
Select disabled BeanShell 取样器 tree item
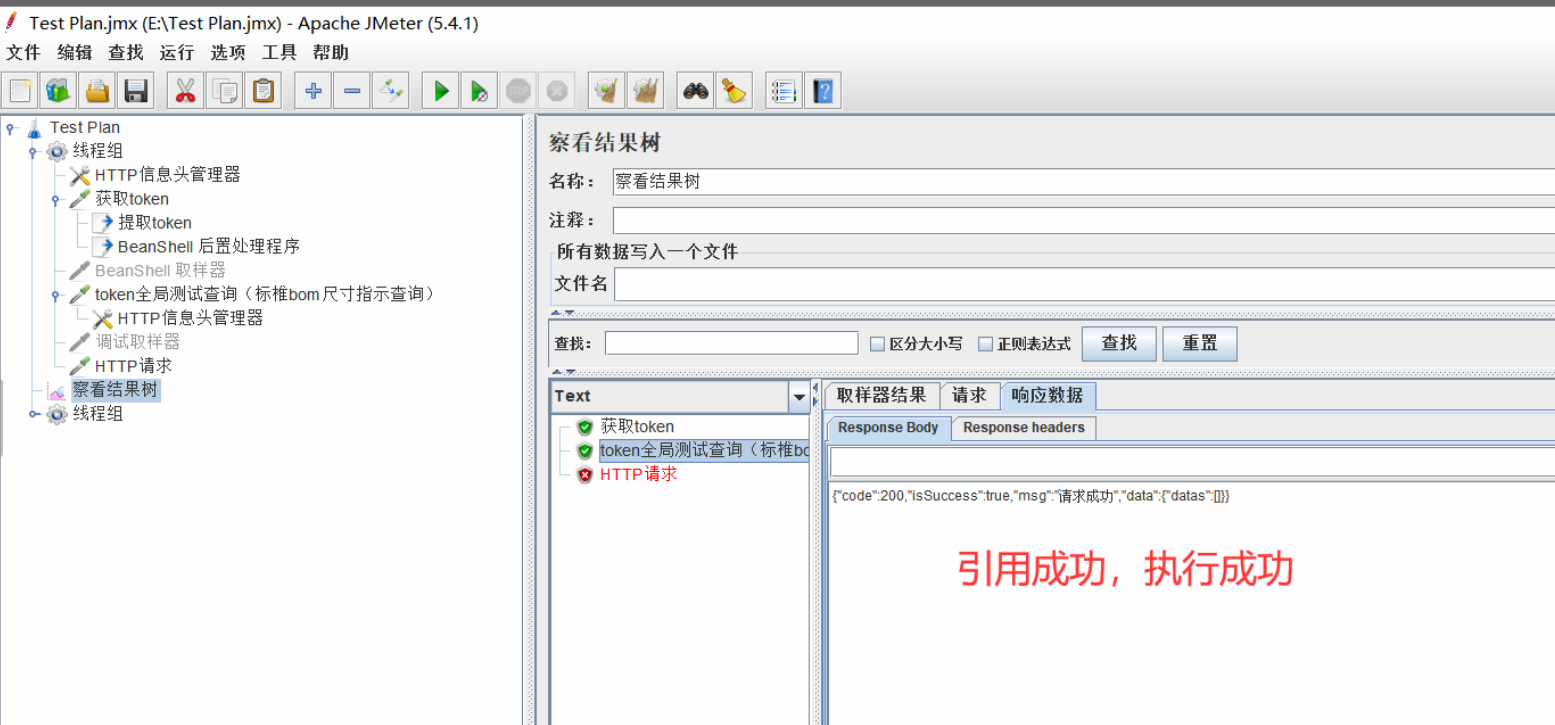pyautogui.click(x=160, y=270)
